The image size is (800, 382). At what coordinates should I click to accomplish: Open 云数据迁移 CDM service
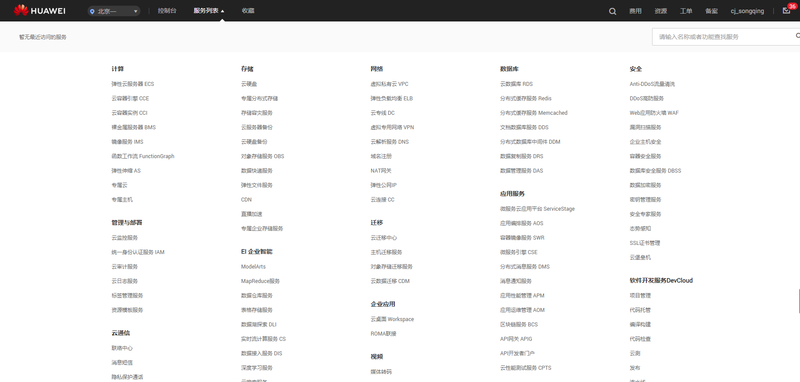coord(390,281)
